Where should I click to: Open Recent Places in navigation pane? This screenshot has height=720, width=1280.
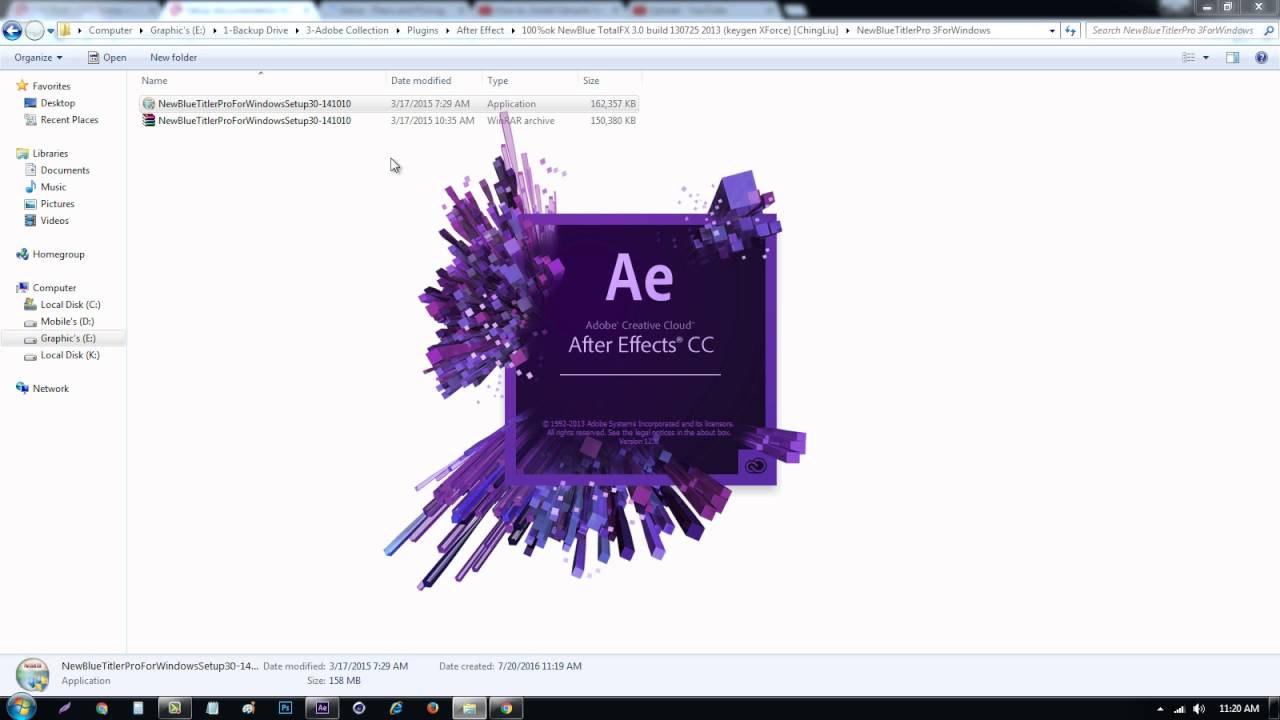point(69,120)
